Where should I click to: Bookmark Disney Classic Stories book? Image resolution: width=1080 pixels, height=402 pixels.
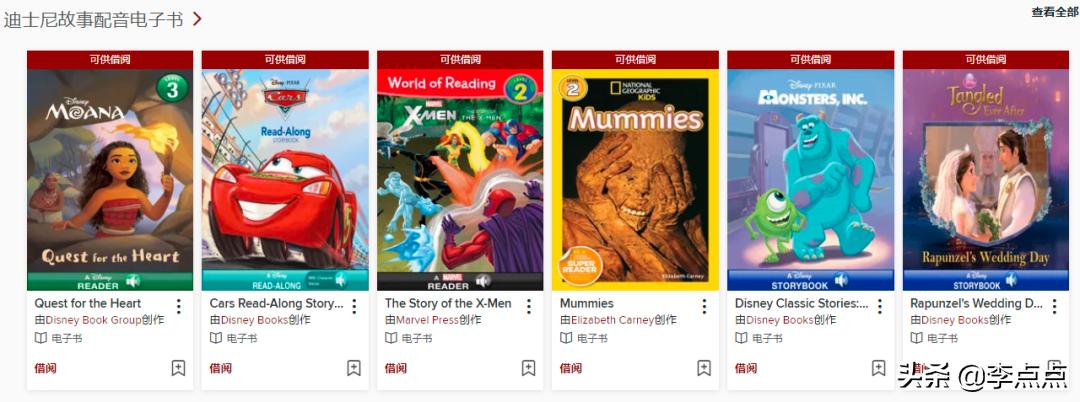(878, 368)
